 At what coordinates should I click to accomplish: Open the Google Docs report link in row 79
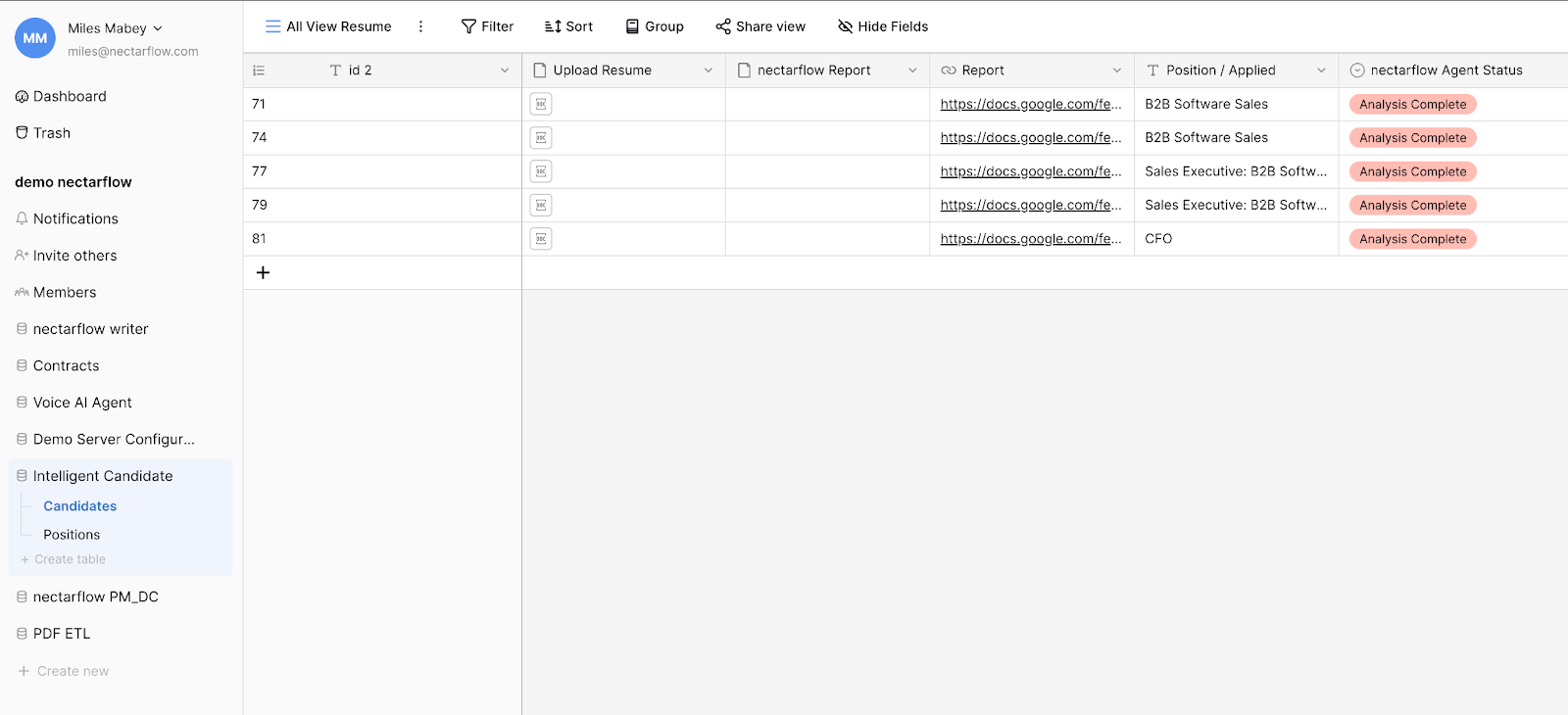[1031, 205]
